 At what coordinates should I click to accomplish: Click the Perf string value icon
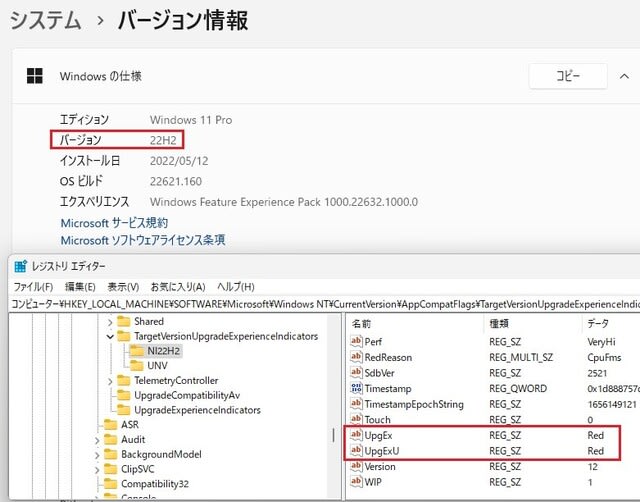coord(356,341)
